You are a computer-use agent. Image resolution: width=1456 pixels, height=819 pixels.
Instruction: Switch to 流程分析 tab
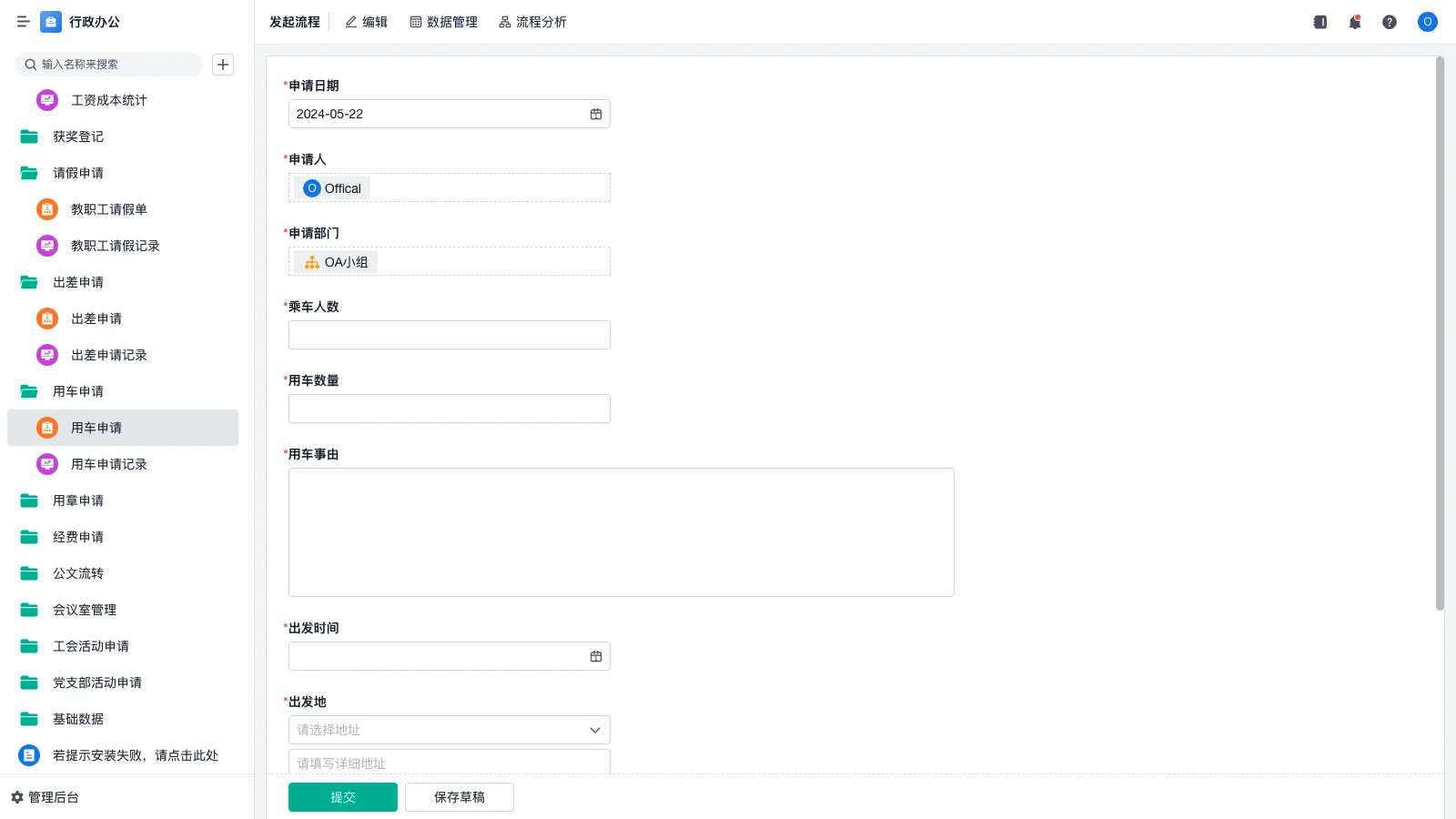532,22
